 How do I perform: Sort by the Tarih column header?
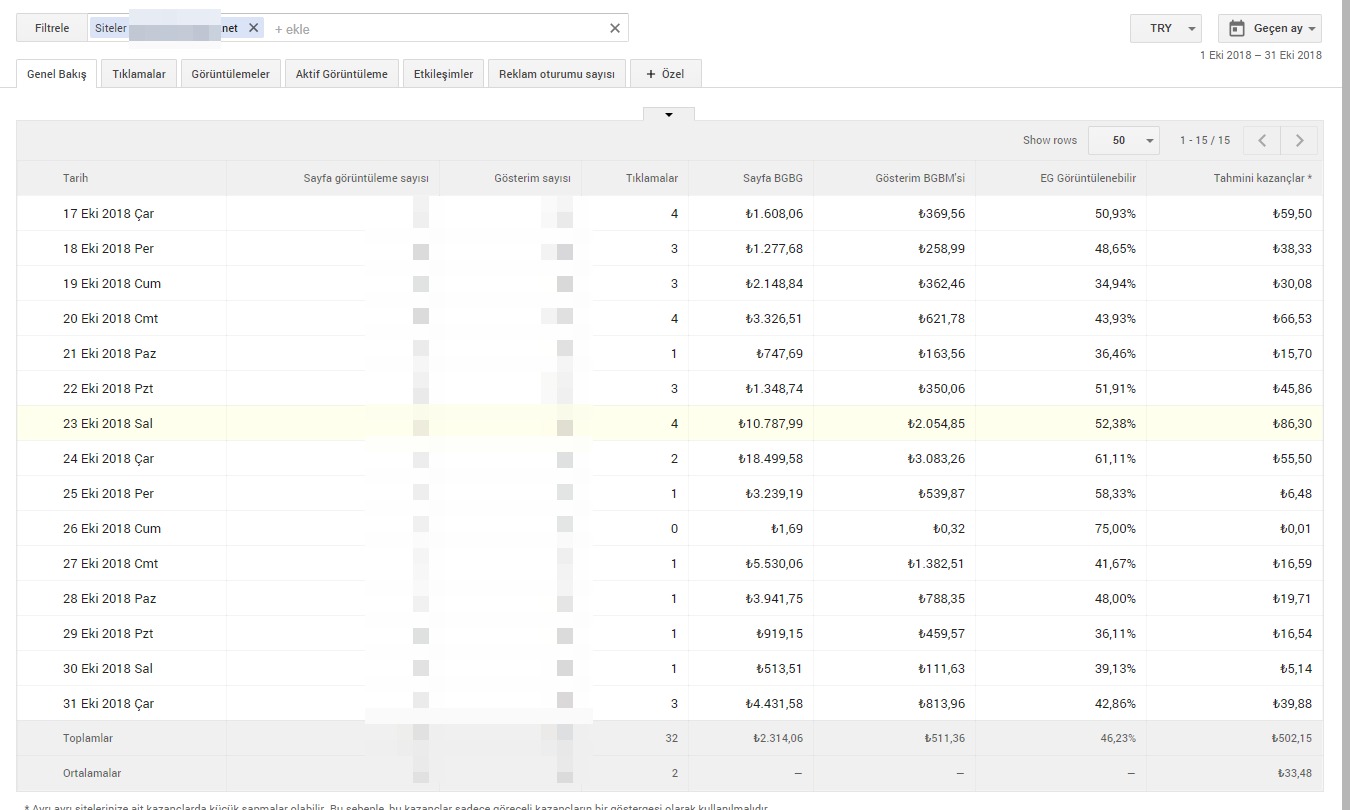pyautogui.click(x=76, y=178)
